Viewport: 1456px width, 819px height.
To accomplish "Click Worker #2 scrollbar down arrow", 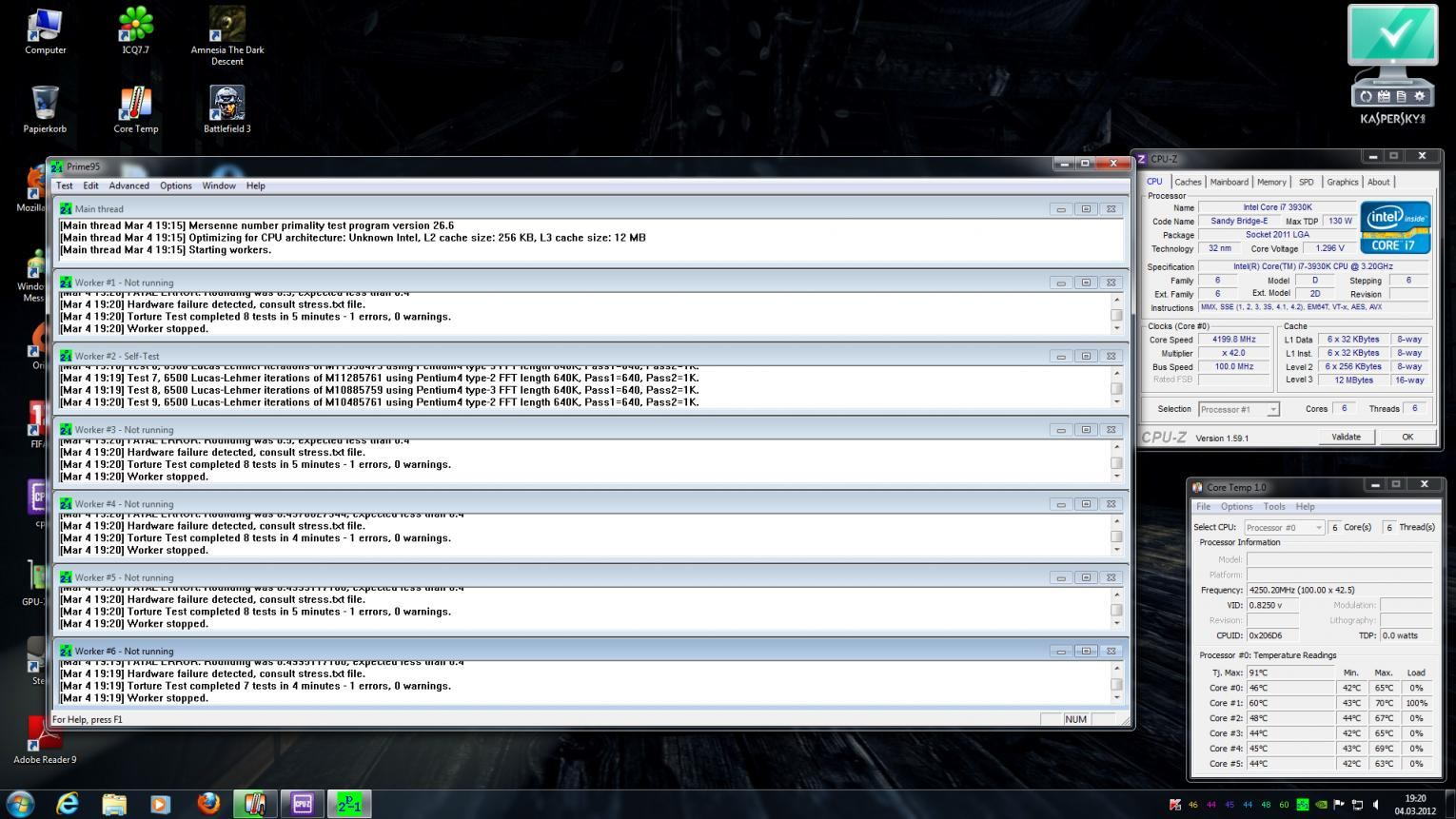I will pos(1117,401).
